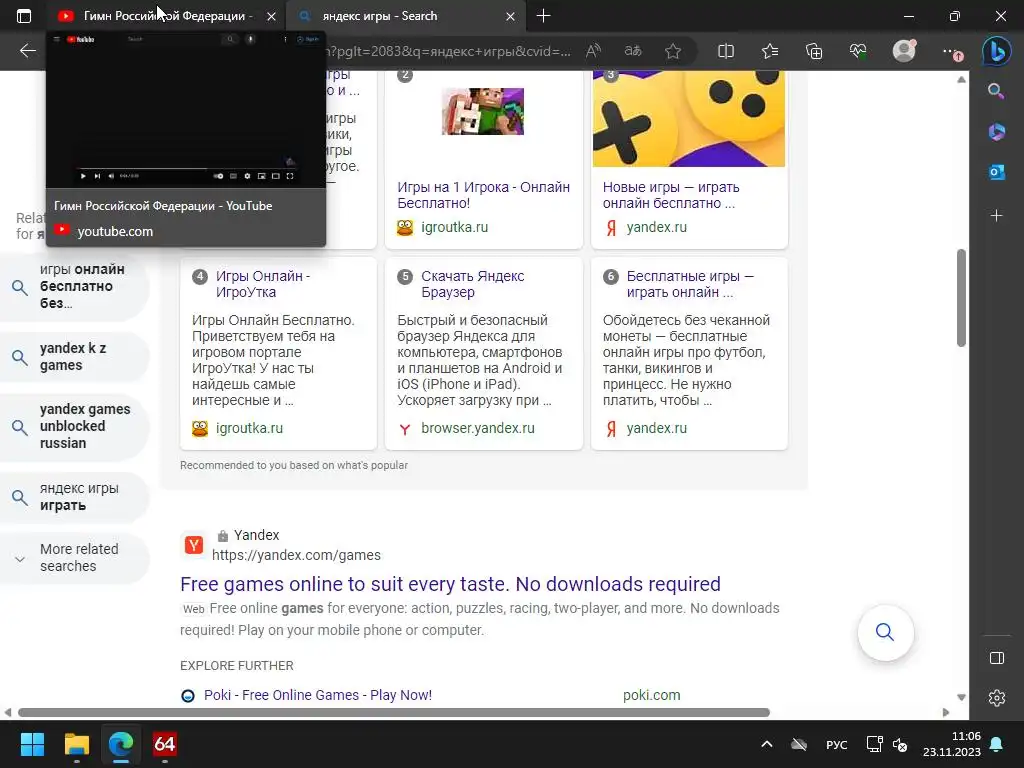This screenshot has width=1024, height=768.
Task: Open 'Free games online to suit every taste'
Action: (450, 584)
